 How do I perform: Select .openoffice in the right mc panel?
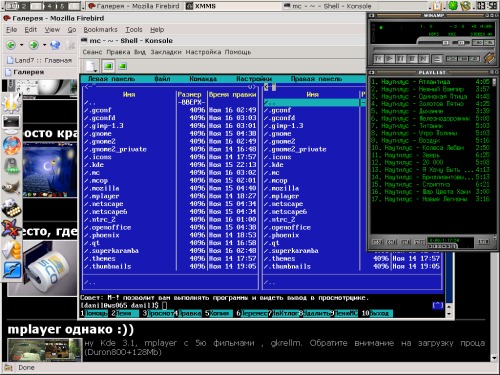click(311, 227)
